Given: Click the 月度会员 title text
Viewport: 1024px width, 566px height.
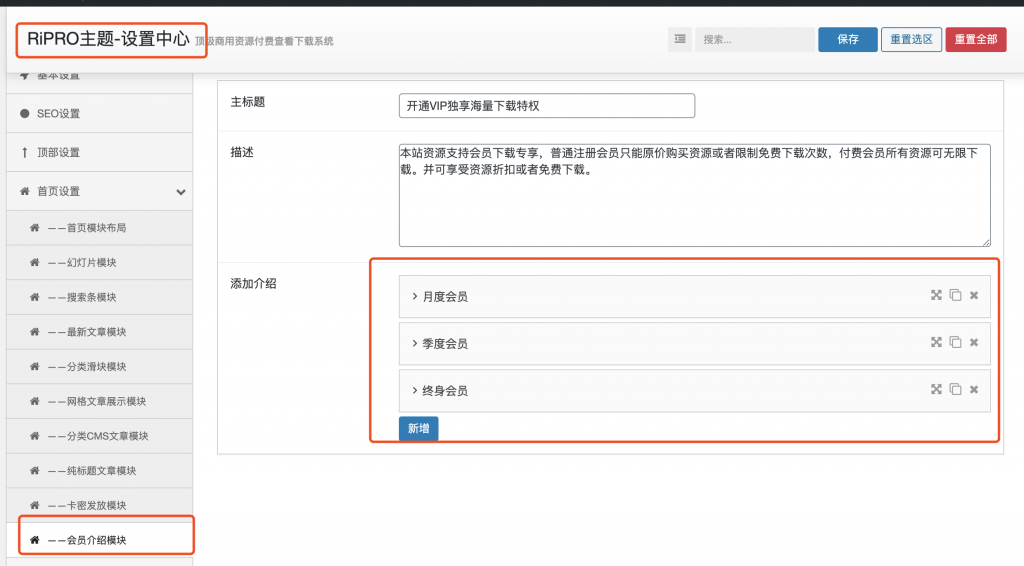Looking at the screenshot, I should (x=445, y=296).
